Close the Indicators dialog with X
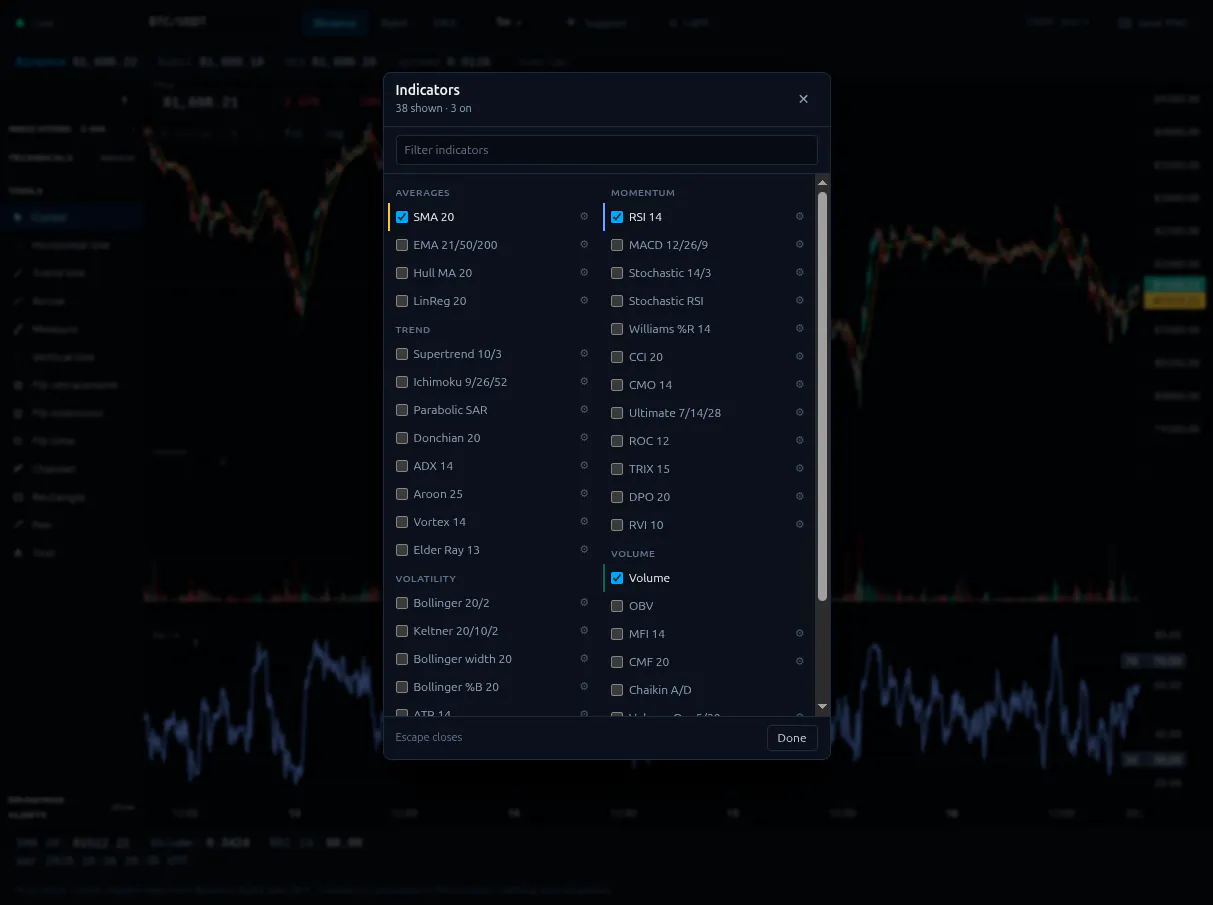 click(x=804, y=99)
